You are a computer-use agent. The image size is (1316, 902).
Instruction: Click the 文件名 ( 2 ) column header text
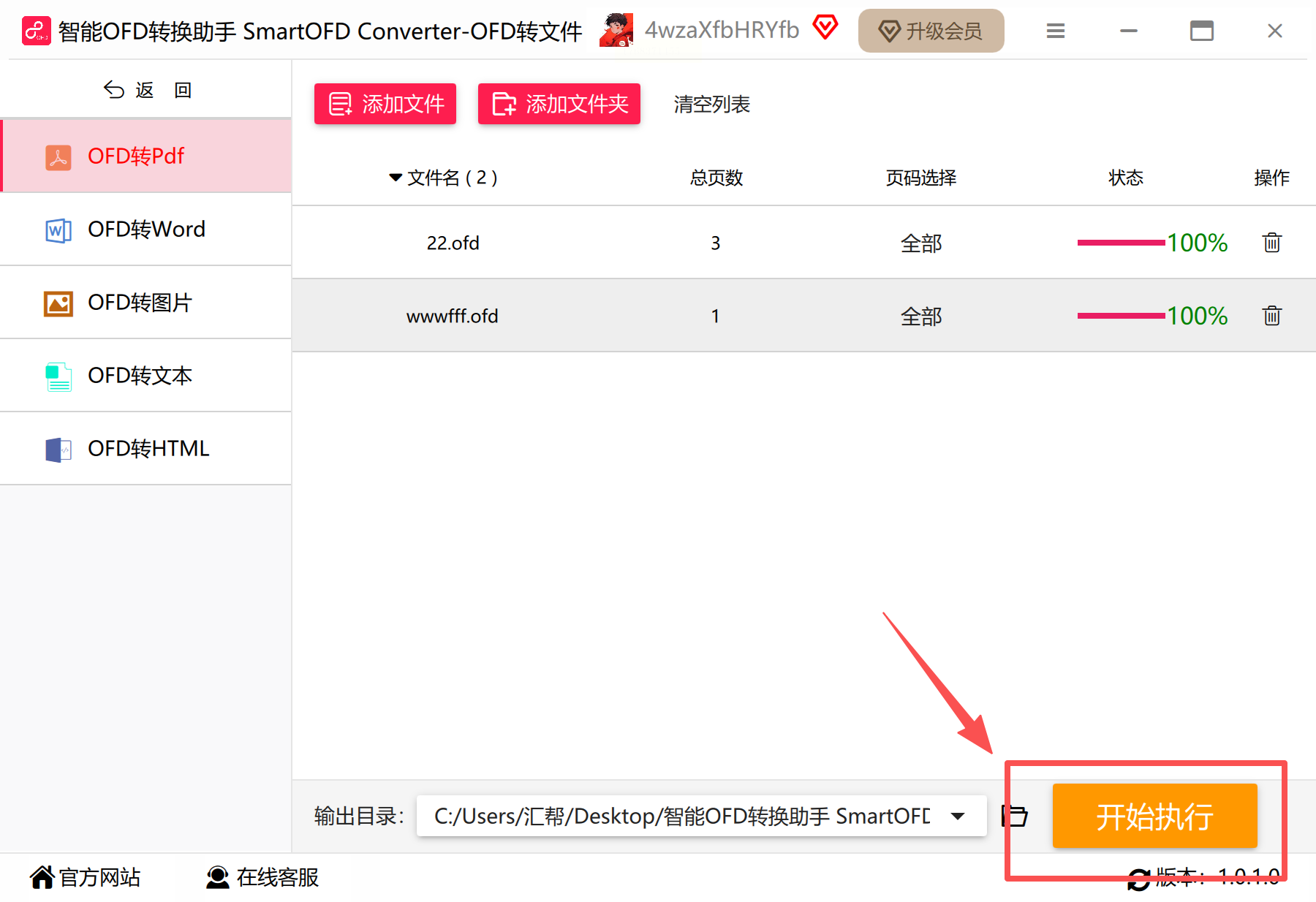click(453, 178)
